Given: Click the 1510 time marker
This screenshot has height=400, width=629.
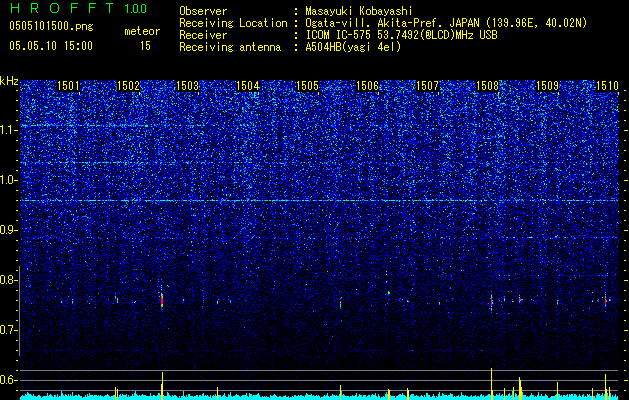Looking at the screenshot, I should click(x=607, y=86).
